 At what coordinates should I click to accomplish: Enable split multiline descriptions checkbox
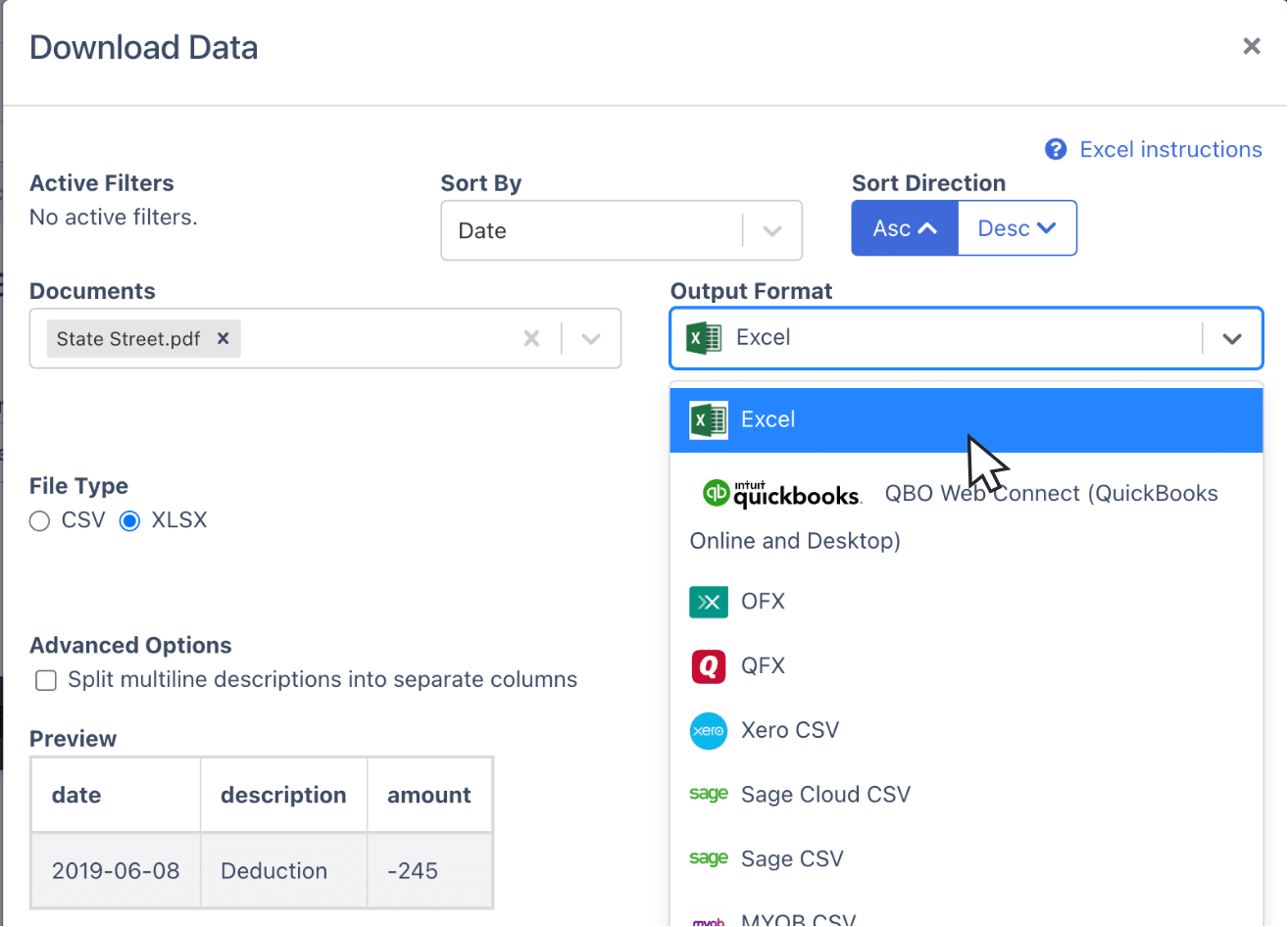(46, 680)
